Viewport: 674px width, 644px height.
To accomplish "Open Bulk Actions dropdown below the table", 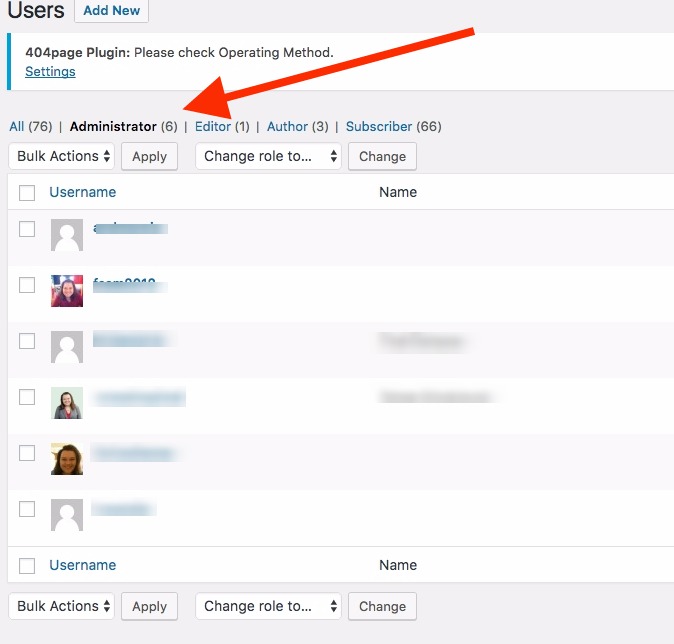I will click(61, 607).
